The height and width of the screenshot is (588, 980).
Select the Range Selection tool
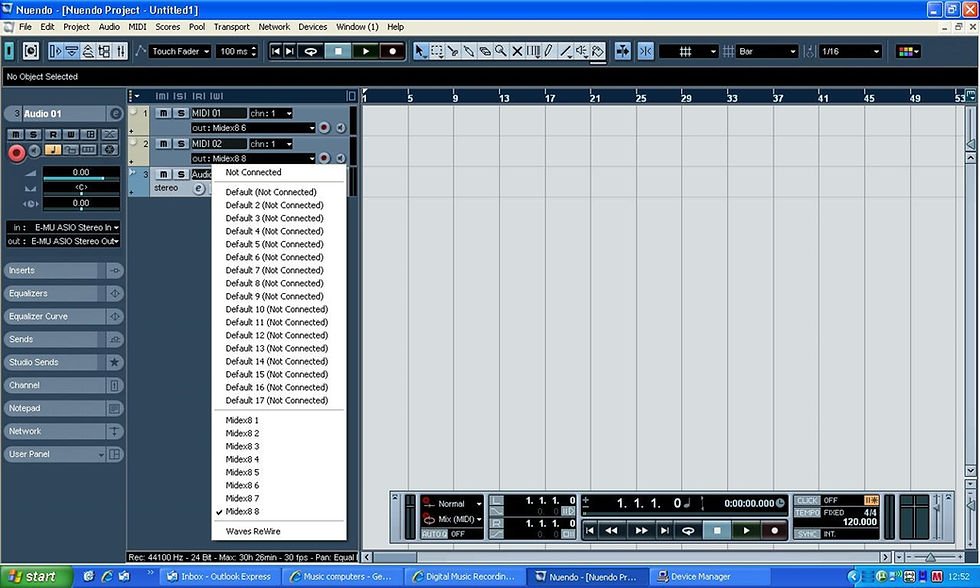tap(437, 51)
